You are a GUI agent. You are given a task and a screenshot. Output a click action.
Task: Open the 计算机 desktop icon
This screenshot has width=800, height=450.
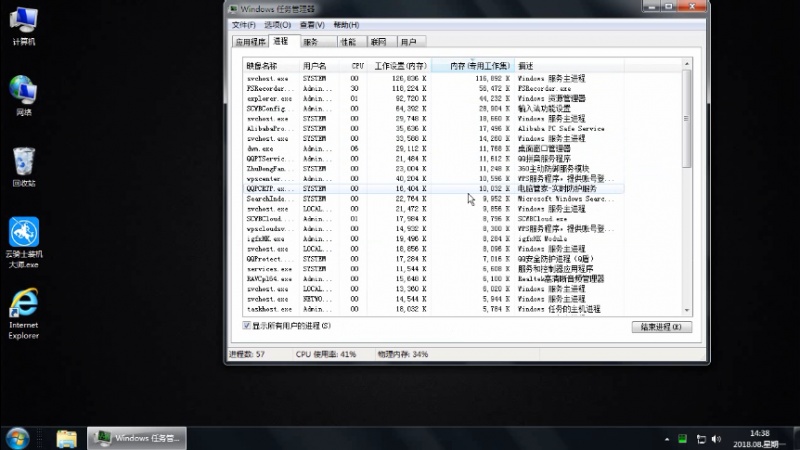23,27
